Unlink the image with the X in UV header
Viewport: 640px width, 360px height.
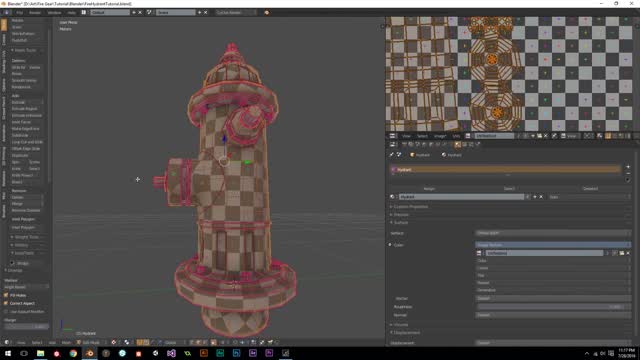(546, 136)
